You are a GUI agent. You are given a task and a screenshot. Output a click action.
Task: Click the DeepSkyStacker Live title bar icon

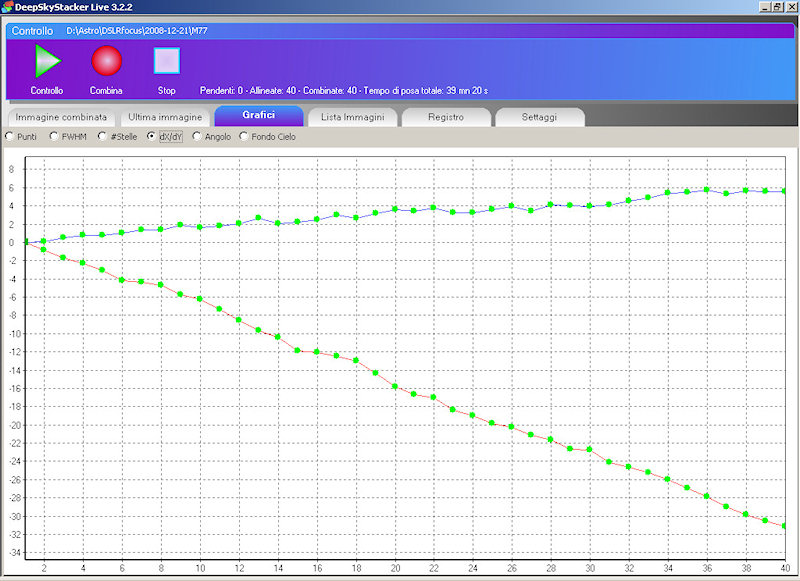[7, 7]
